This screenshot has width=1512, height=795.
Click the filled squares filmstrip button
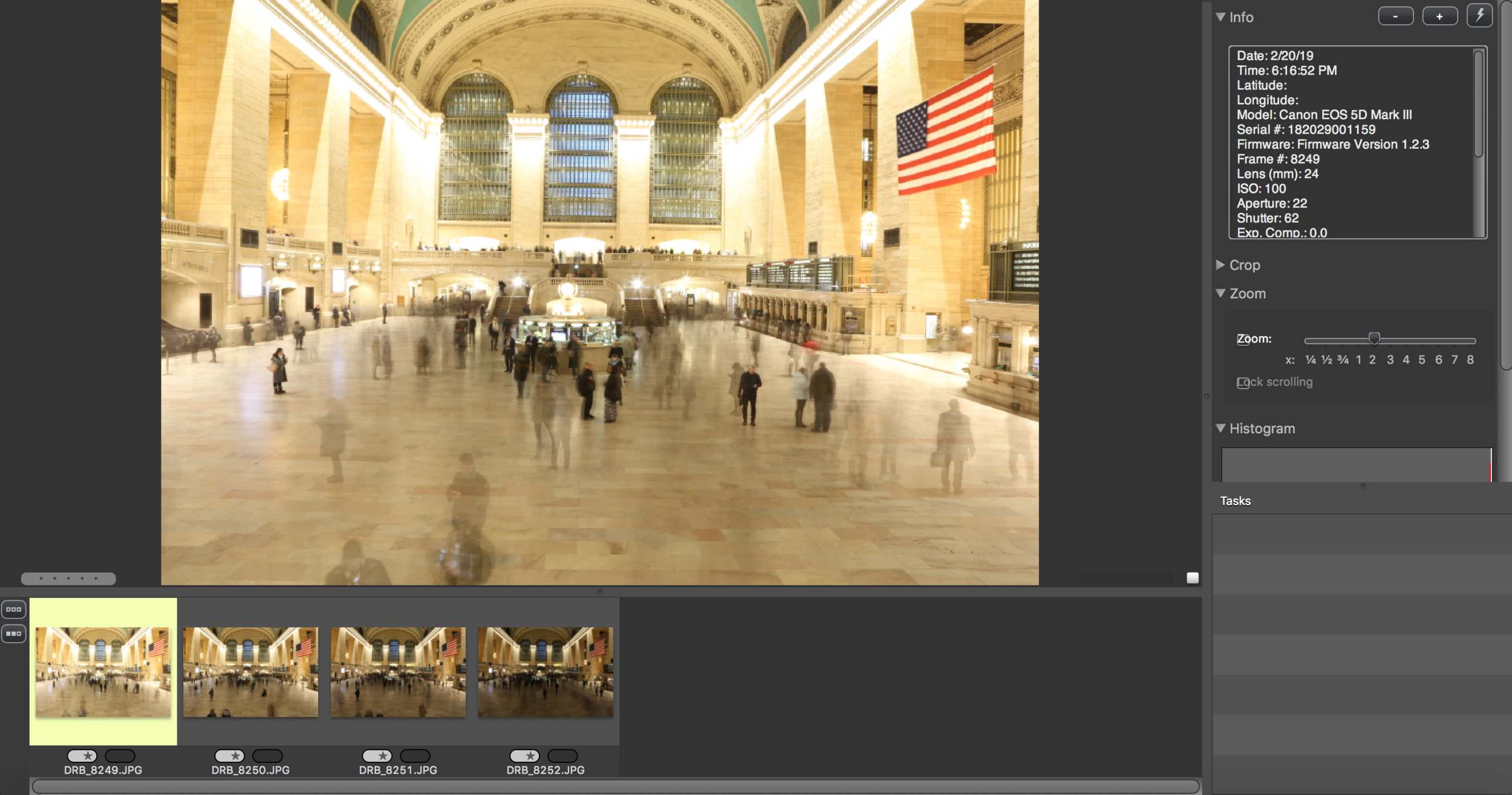(x=13, y=633)
